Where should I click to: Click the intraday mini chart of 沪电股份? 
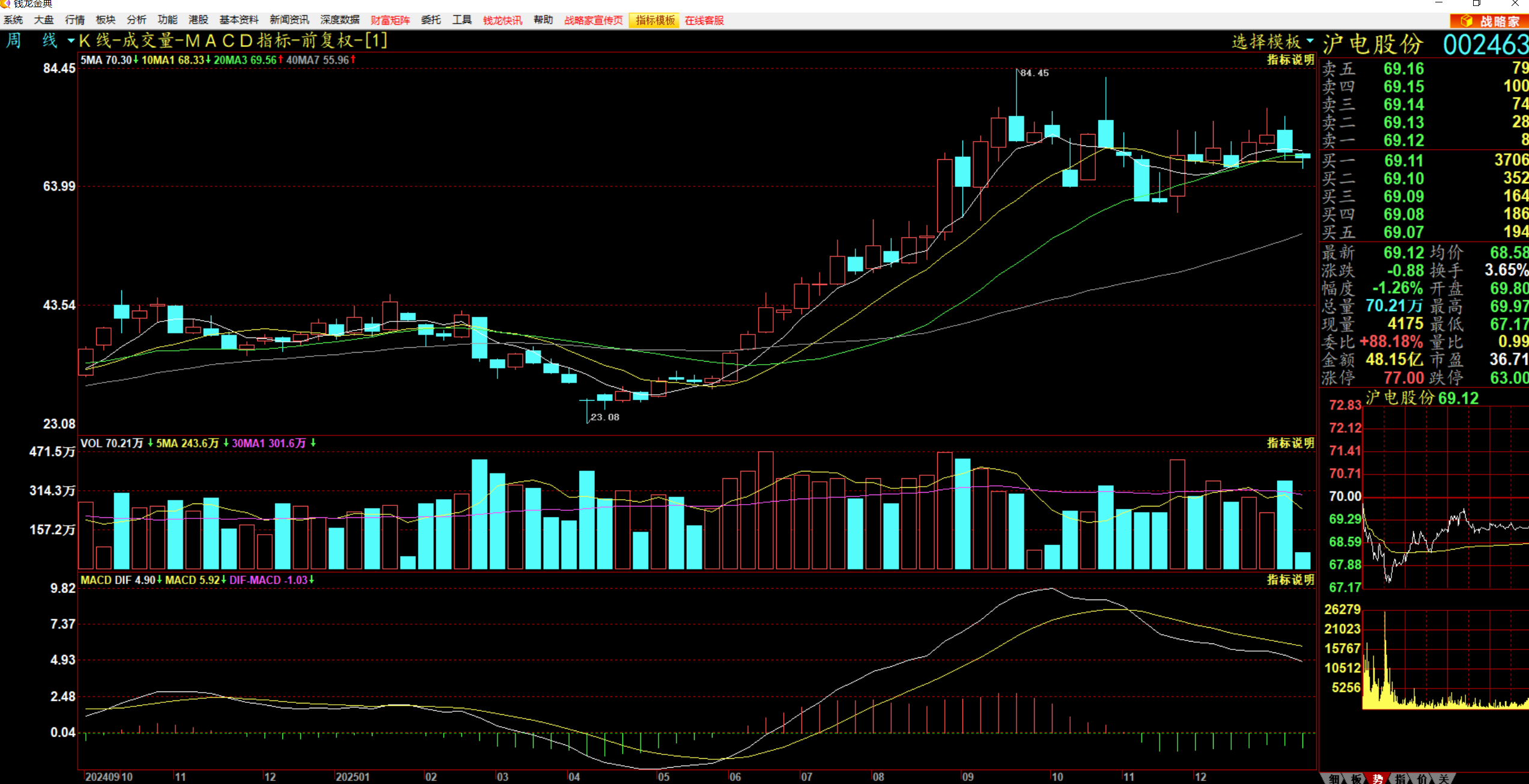(x=1445, y=499)
